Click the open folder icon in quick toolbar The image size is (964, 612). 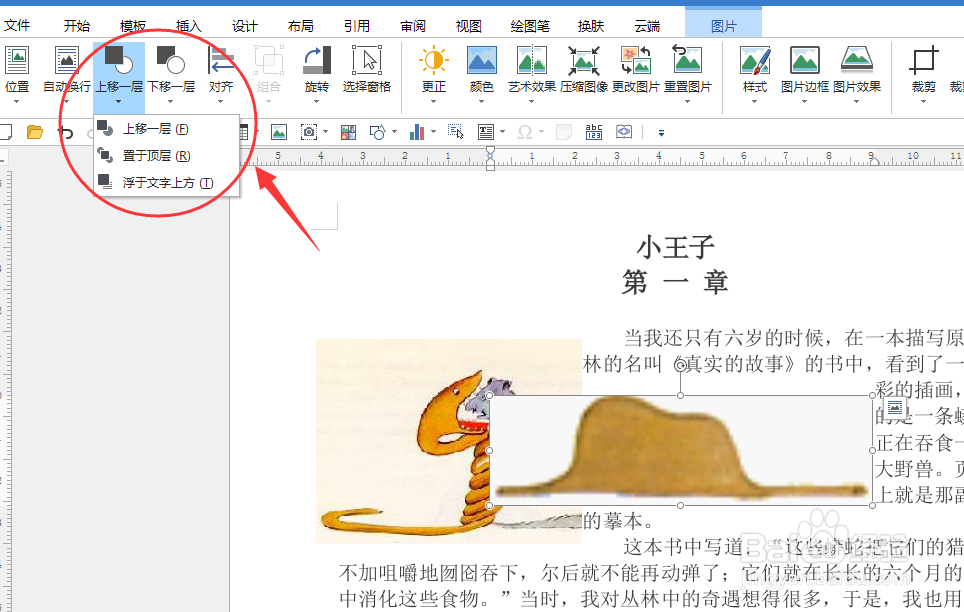[x=35, y=132]
